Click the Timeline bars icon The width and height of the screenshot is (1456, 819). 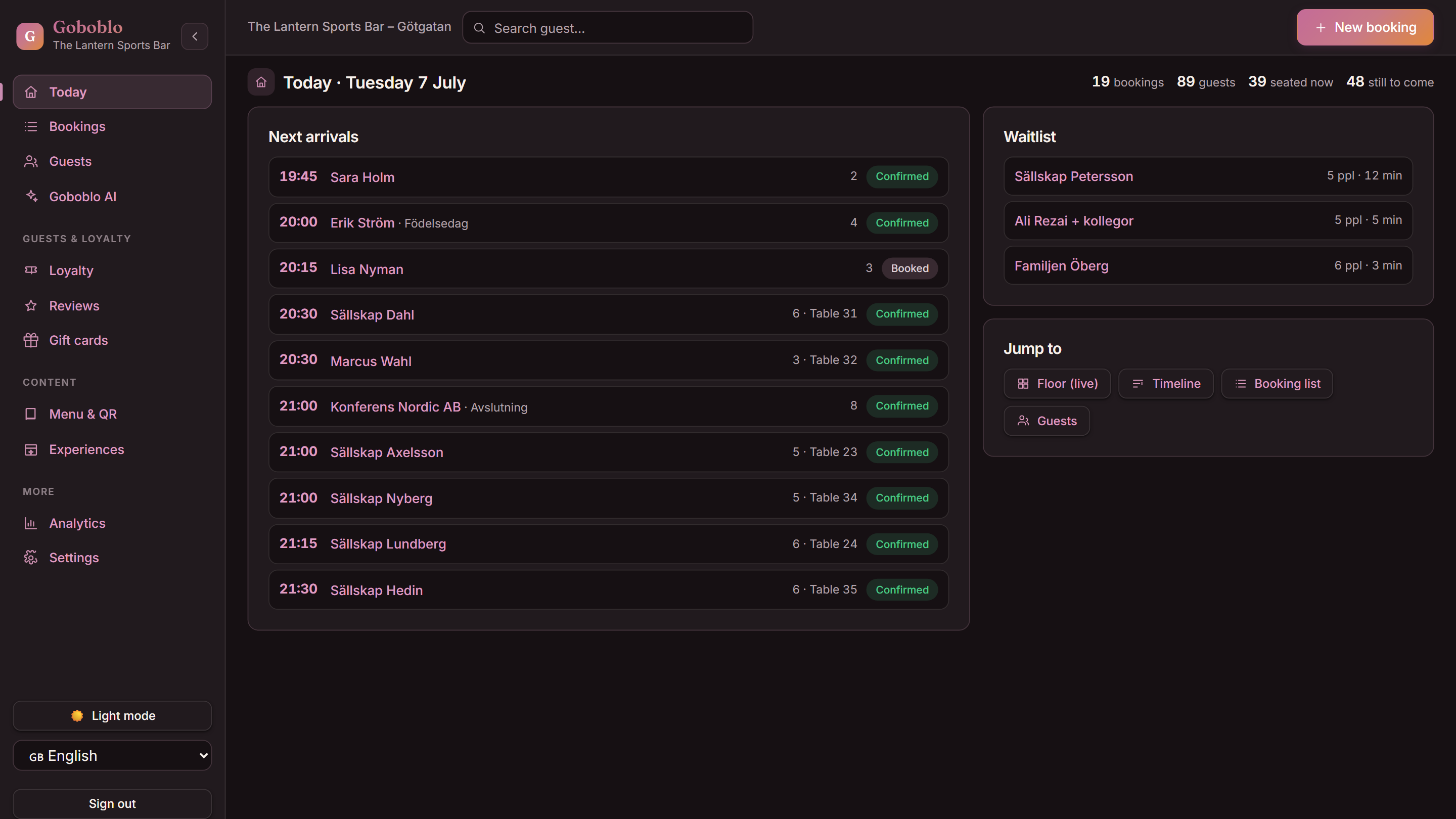click(1138, 384)
